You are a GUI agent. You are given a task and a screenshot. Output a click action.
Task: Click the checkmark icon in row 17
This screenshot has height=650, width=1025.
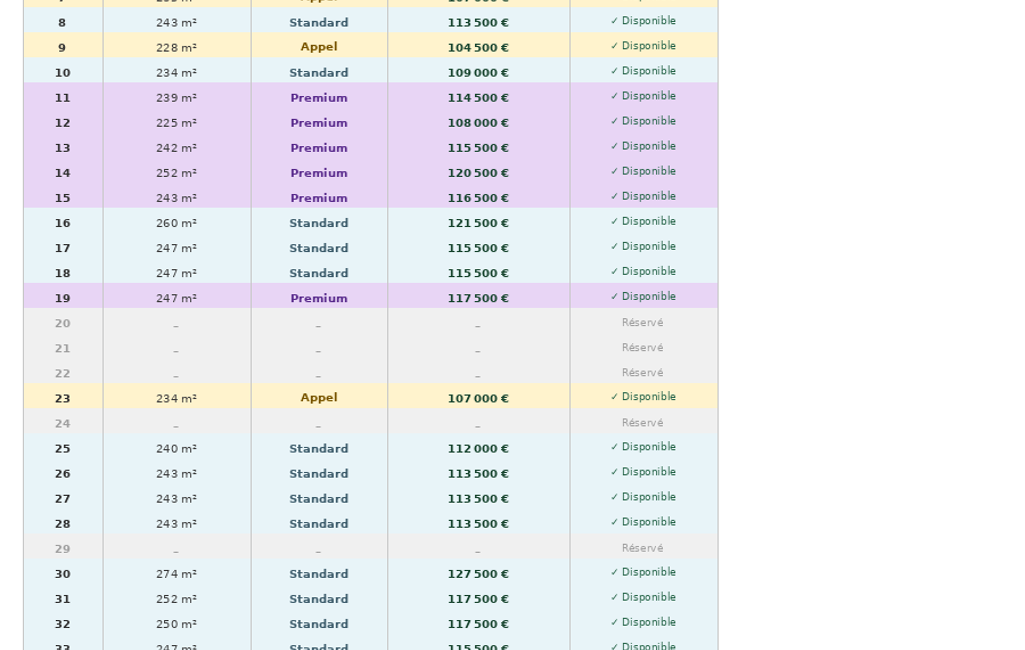pyautogui.click(x=614, y=247)
